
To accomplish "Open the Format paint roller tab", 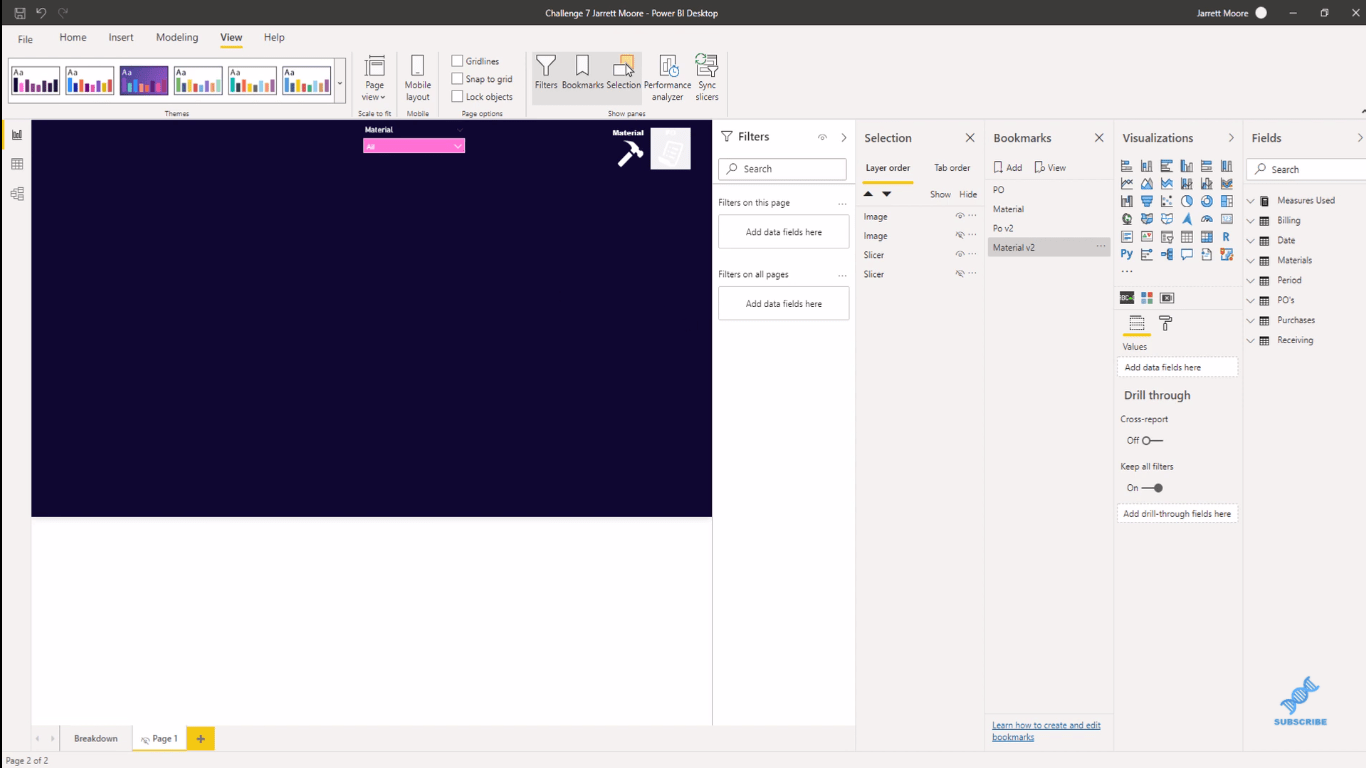I will tap(1166, 323).
